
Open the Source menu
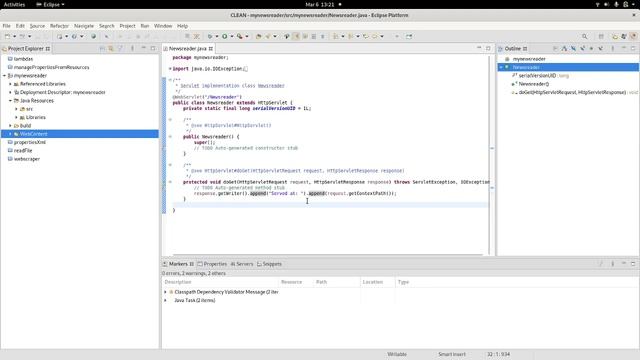pyautogui.click(x=37, y=26)
